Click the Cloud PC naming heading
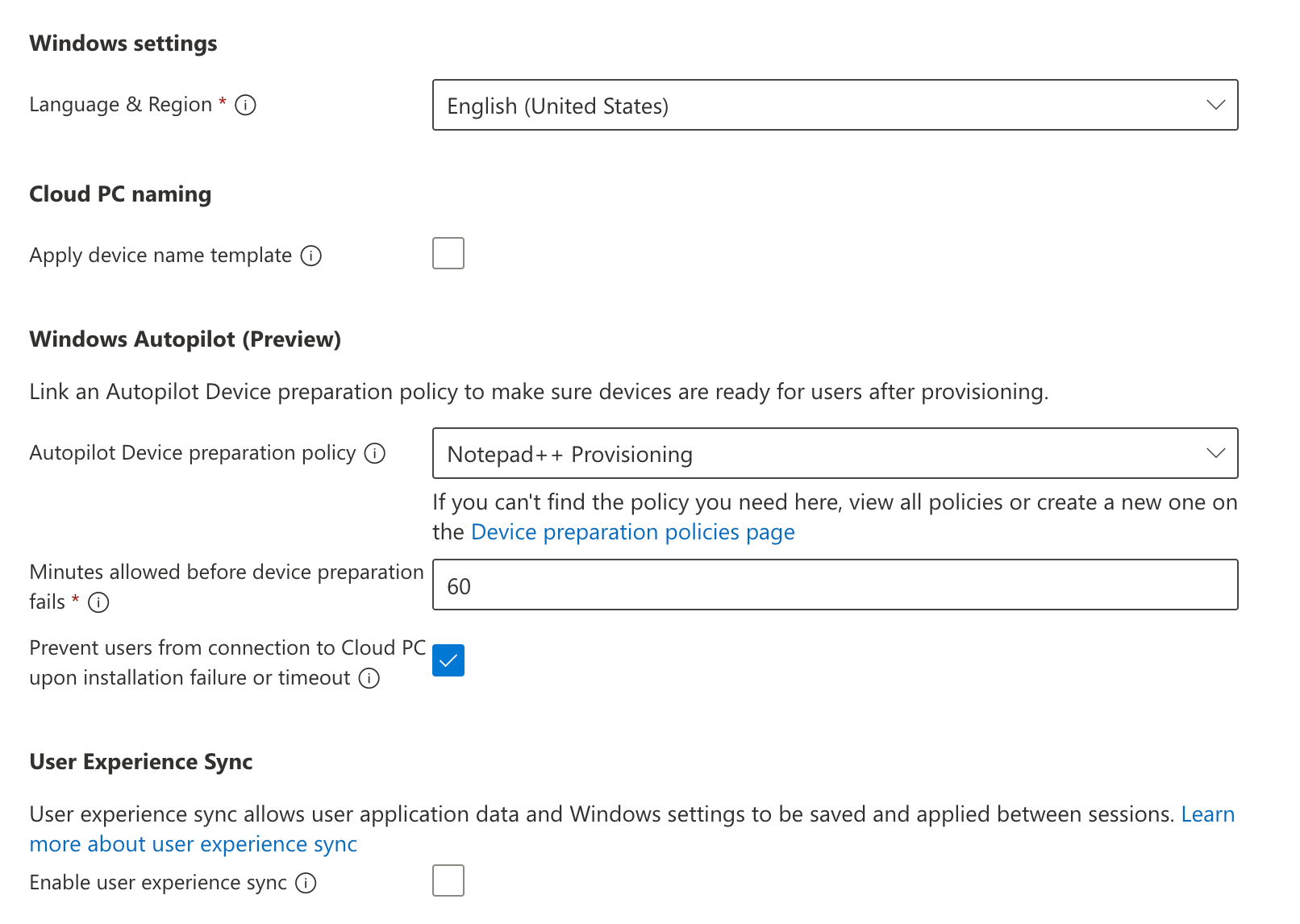 [x=120, y=194]
